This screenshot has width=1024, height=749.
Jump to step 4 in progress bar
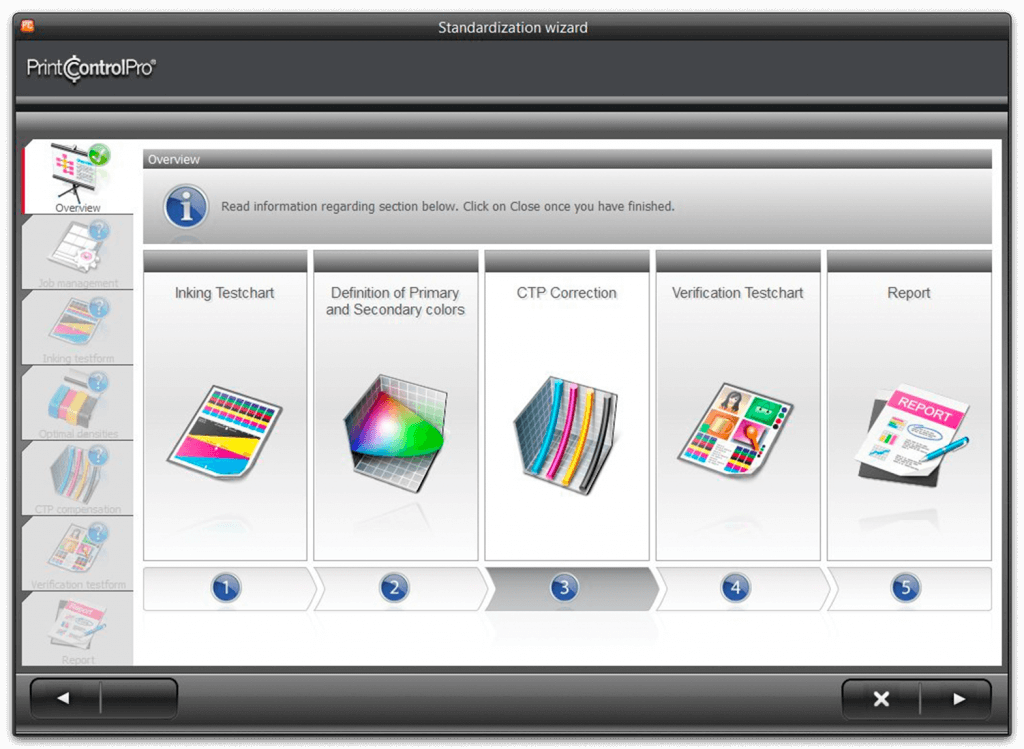click(736, 588)
